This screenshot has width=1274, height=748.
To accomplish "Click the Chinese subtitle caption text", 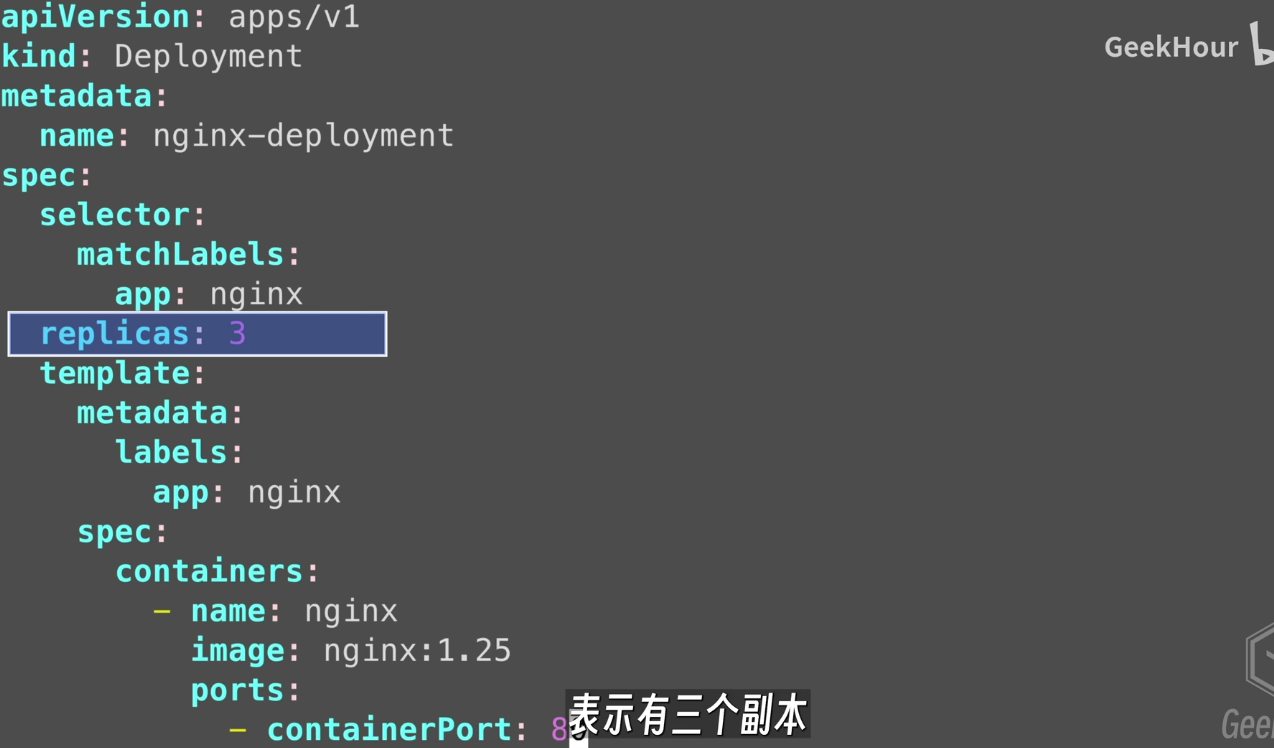I will (688, 716).
